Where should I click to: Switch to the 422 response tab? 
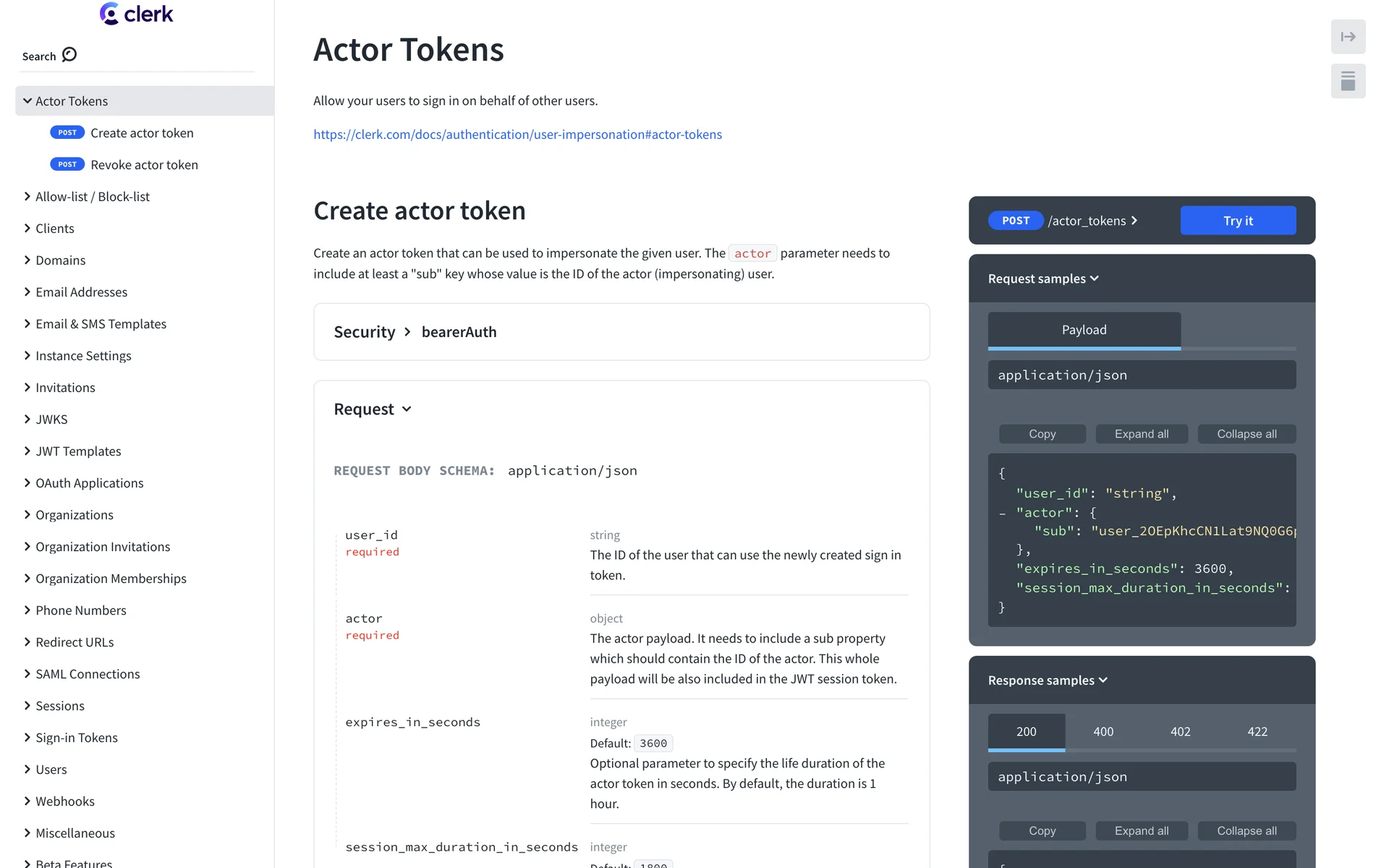(1257, 731)
